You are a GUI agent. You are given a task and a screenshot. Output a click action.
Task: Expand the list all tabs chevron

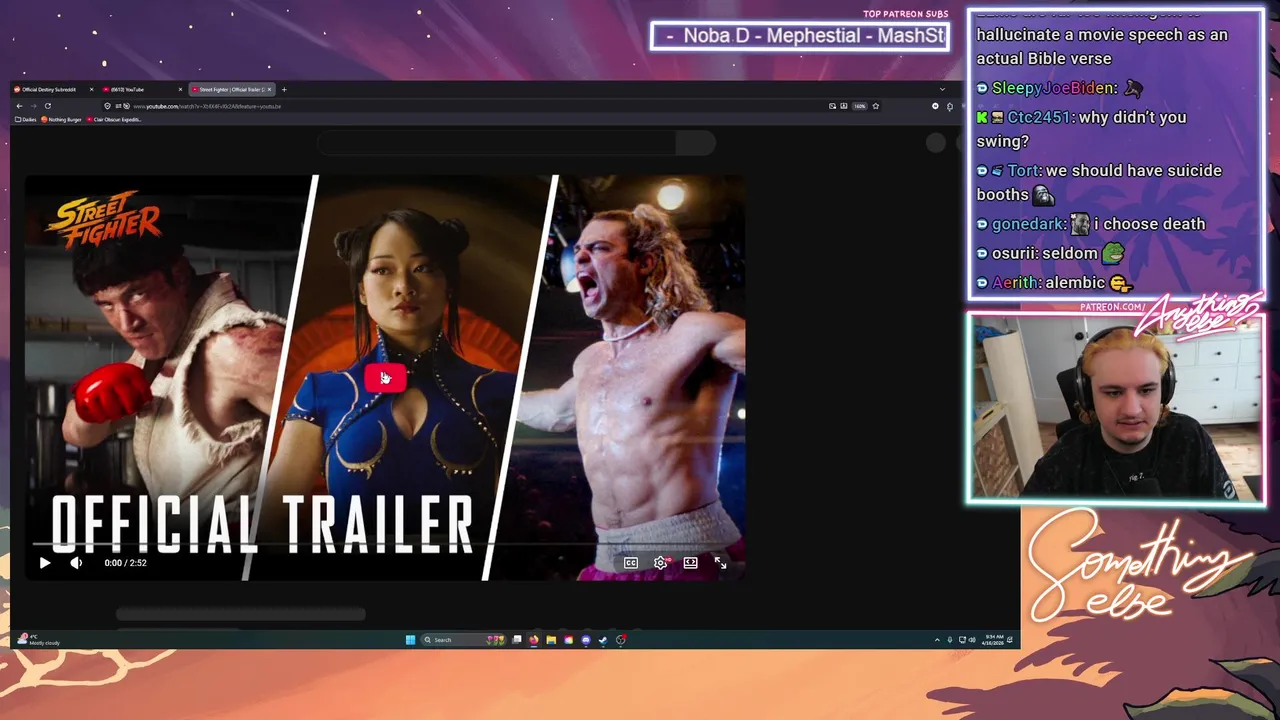pos(942,89)
